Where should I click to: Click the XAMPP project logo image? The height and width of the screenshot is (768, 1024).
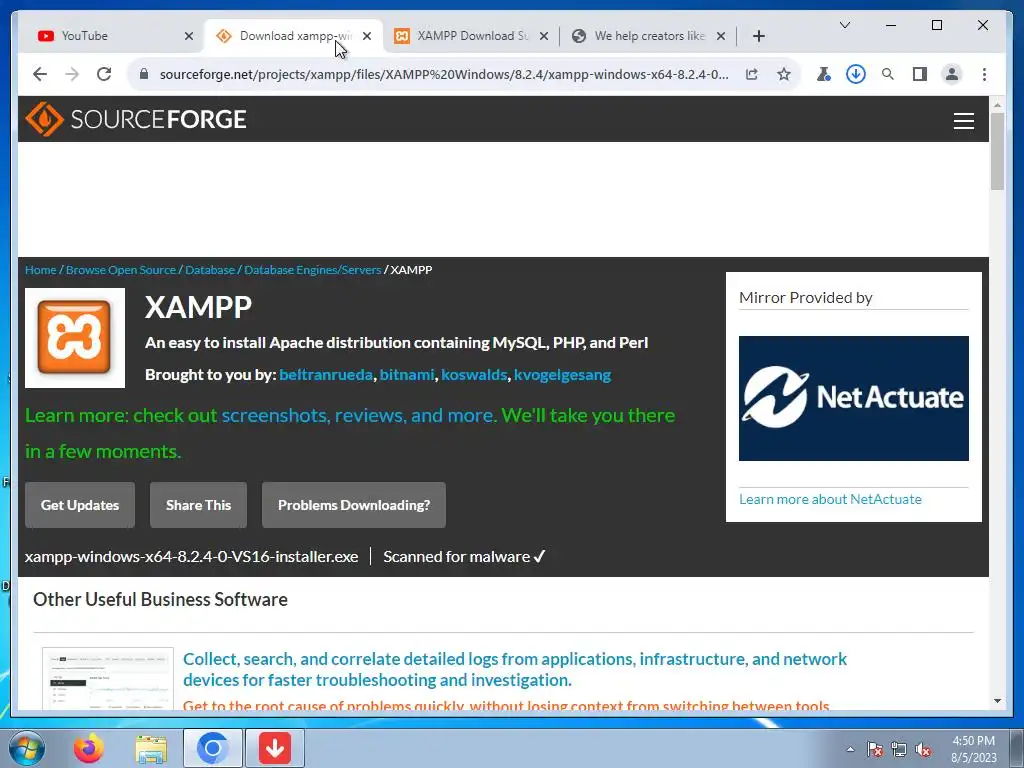pyautogui.click(x=74, y=338)
